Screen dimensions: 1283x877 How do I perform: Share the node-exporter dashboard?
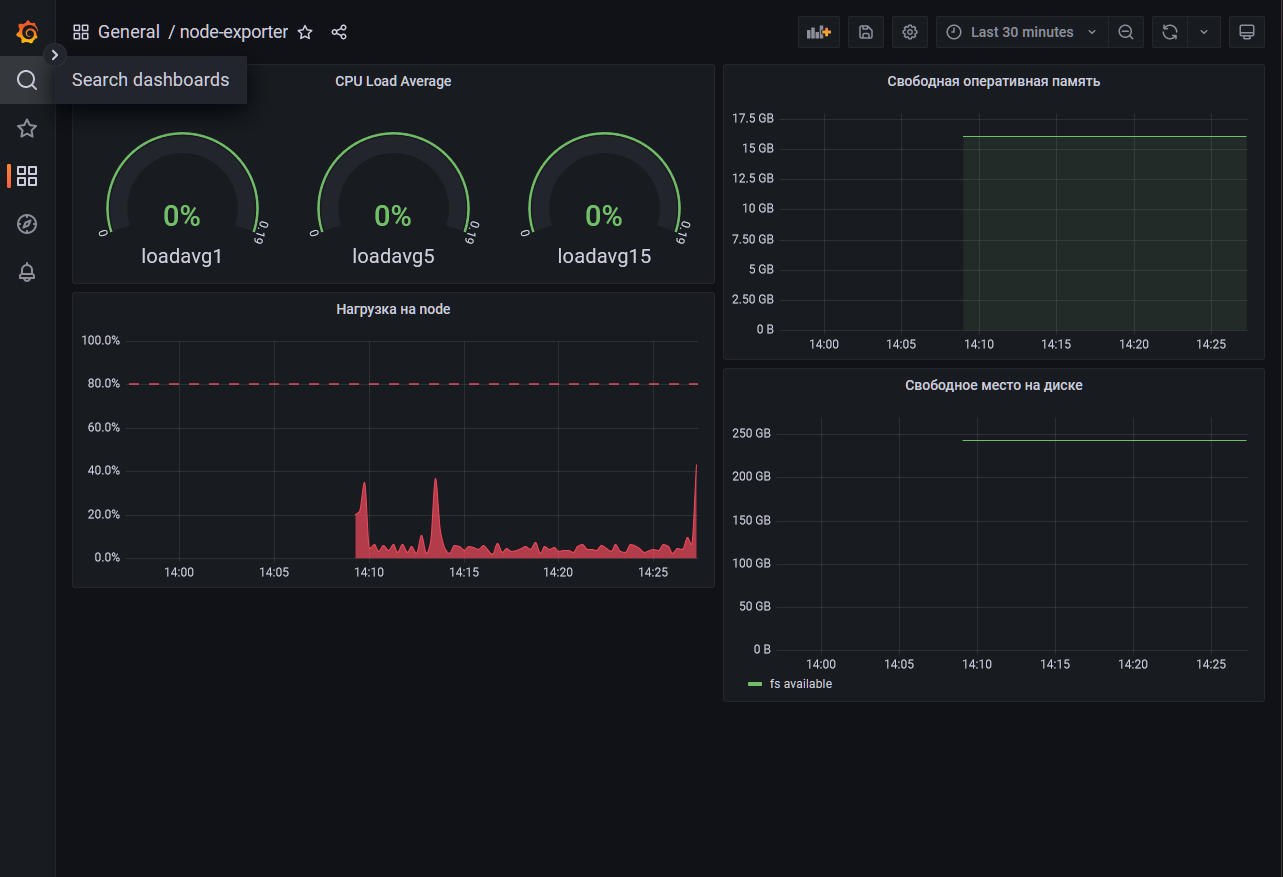tap(339, 31)
